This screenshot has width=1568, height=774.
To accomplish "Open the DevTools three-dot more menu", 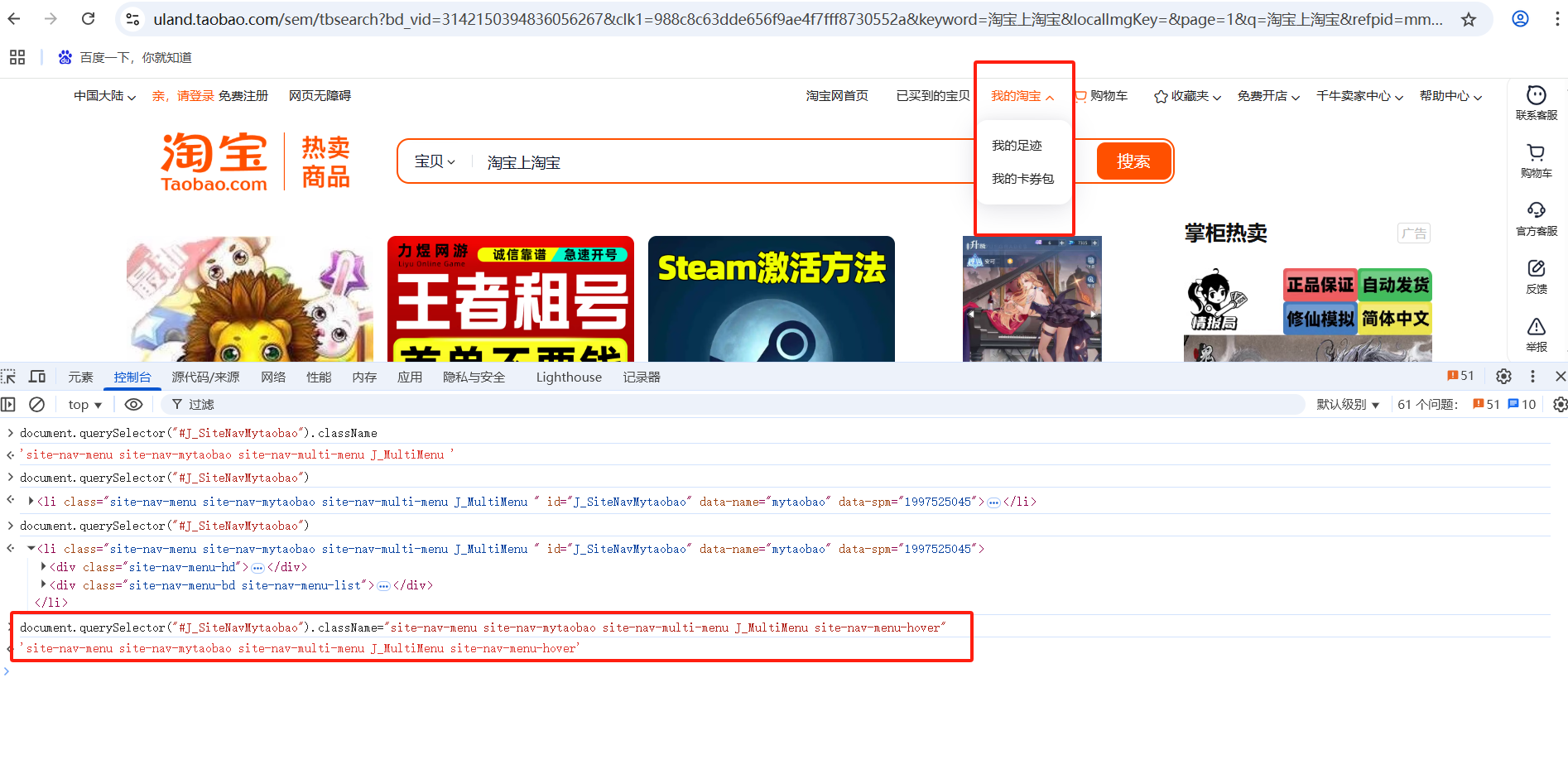I will pos(1532,377).
